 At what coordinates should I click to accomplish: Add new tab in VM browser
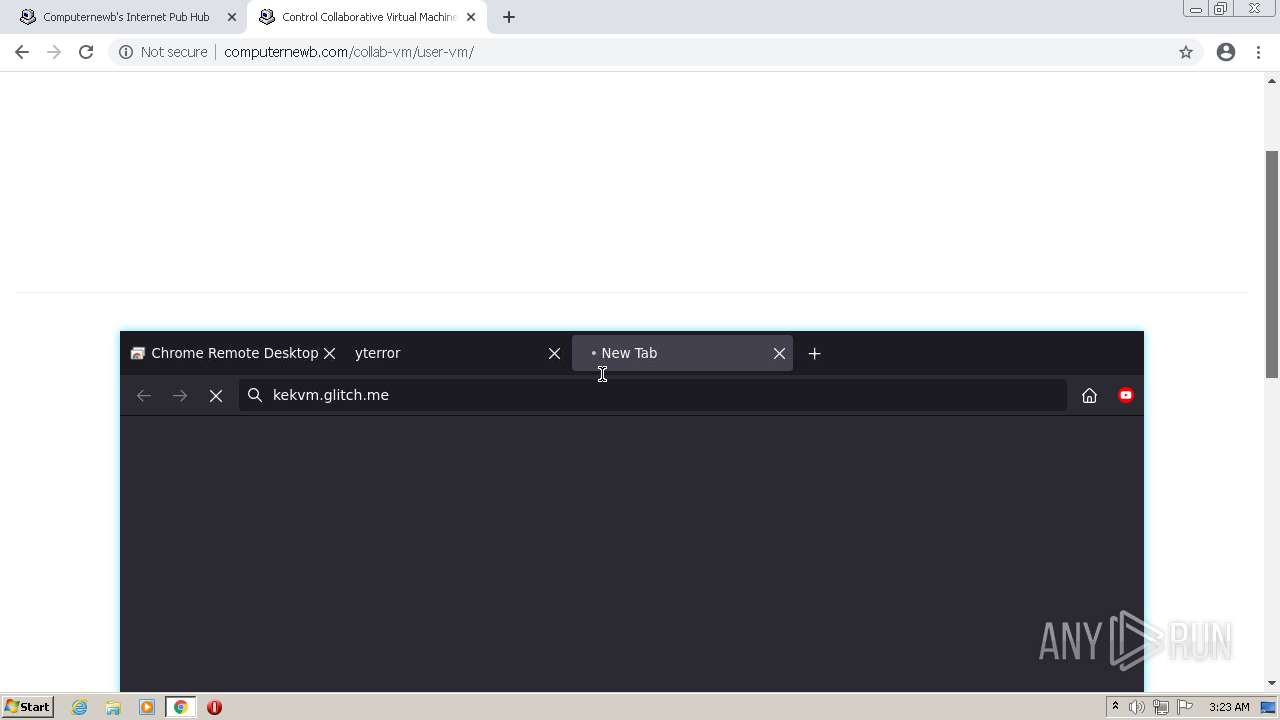[815, 353]
